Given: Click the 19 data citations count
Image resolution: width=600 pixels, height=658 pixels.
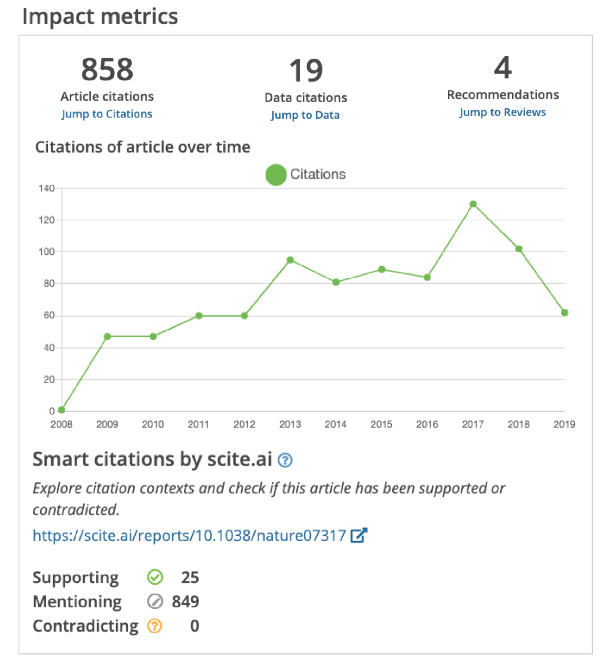Looking at the screenshot, I should [x=305, y=71].
